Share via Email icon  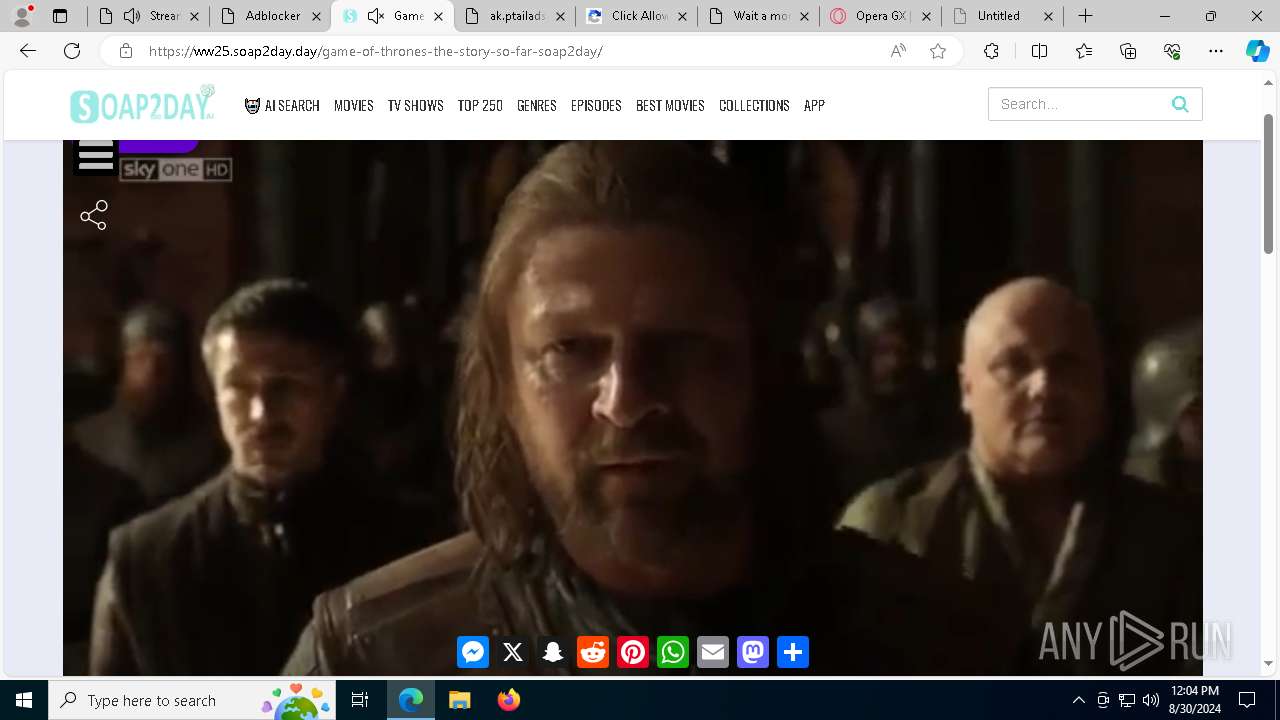pos(713,652)
